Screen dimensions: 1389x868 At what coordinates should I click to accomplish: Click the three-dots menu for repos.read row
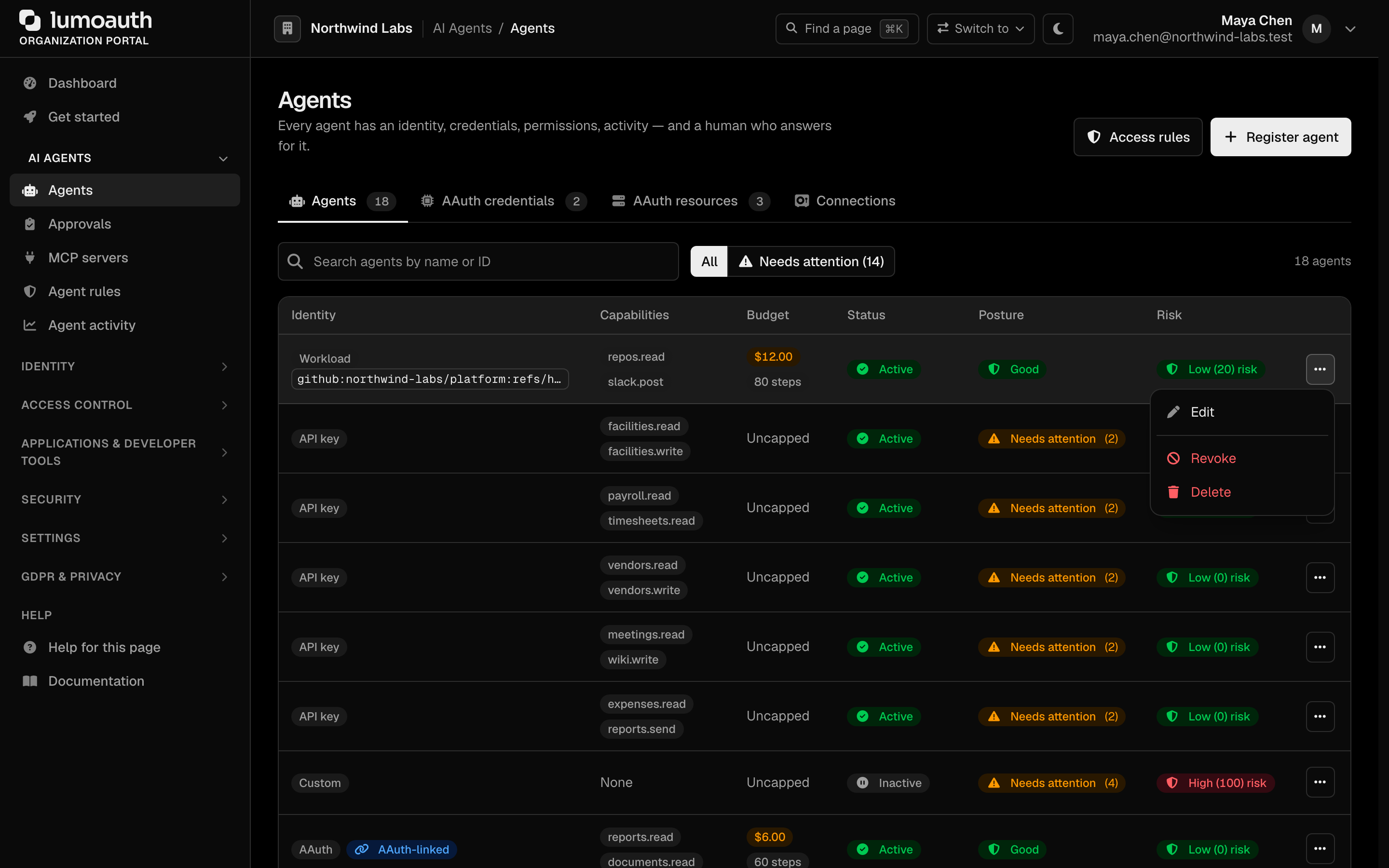point(1320,369)
